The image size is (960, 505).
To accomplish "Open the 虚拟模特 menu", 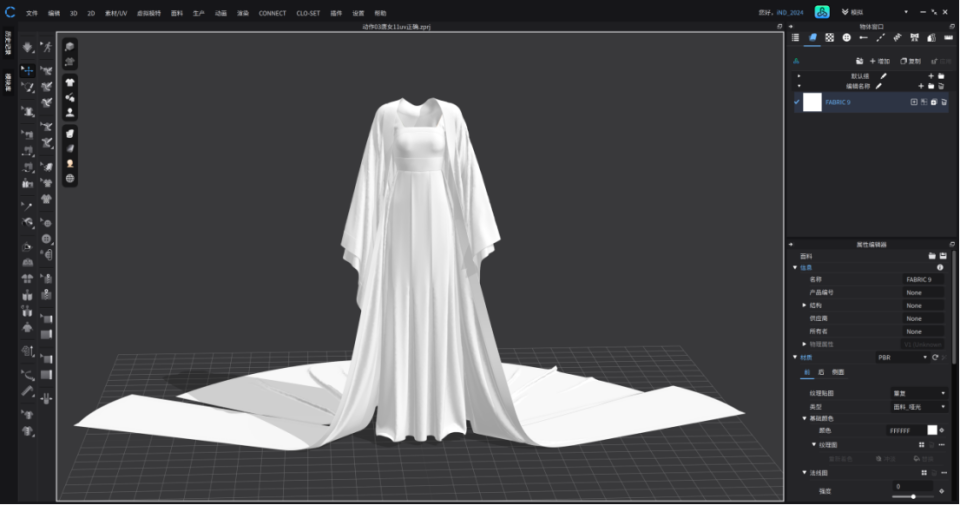I will [148, 13].
